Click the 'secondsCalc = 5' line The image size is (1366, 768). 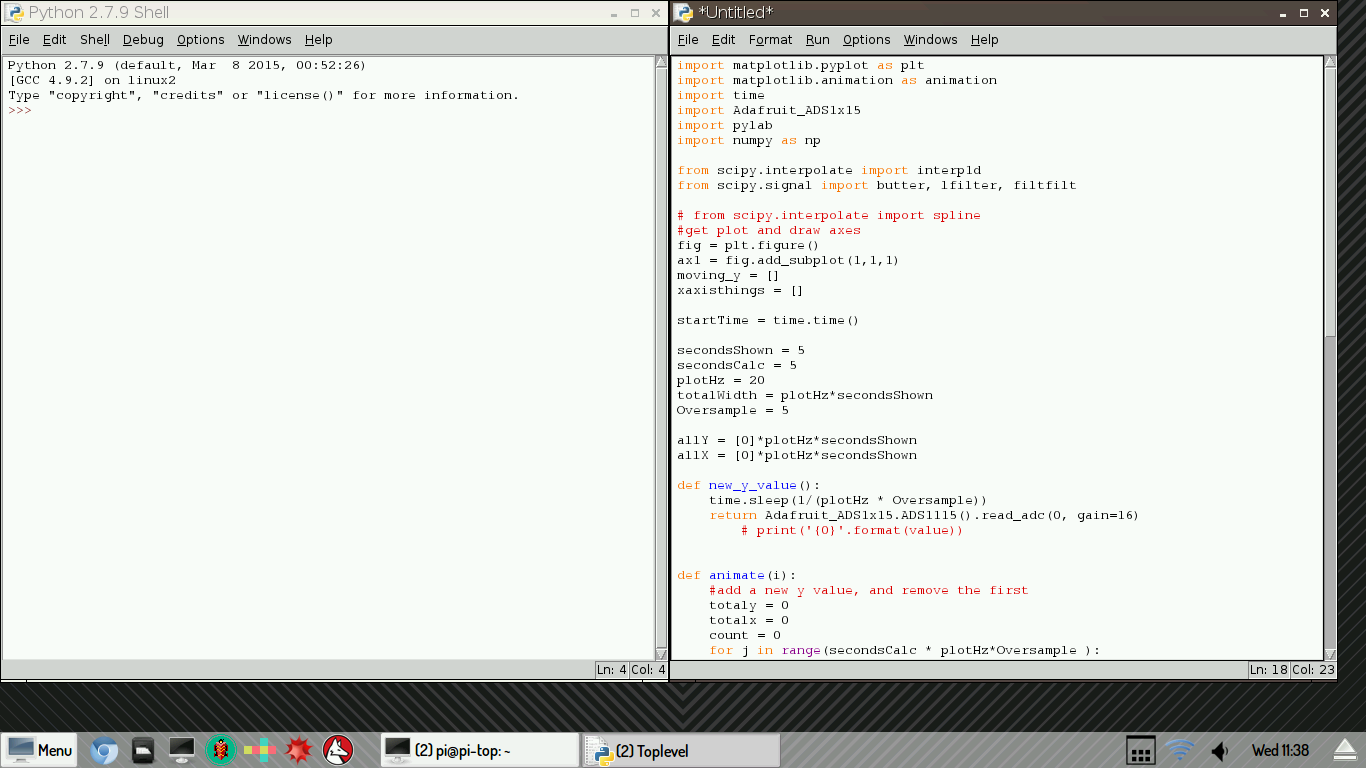(x=737, y=365)
